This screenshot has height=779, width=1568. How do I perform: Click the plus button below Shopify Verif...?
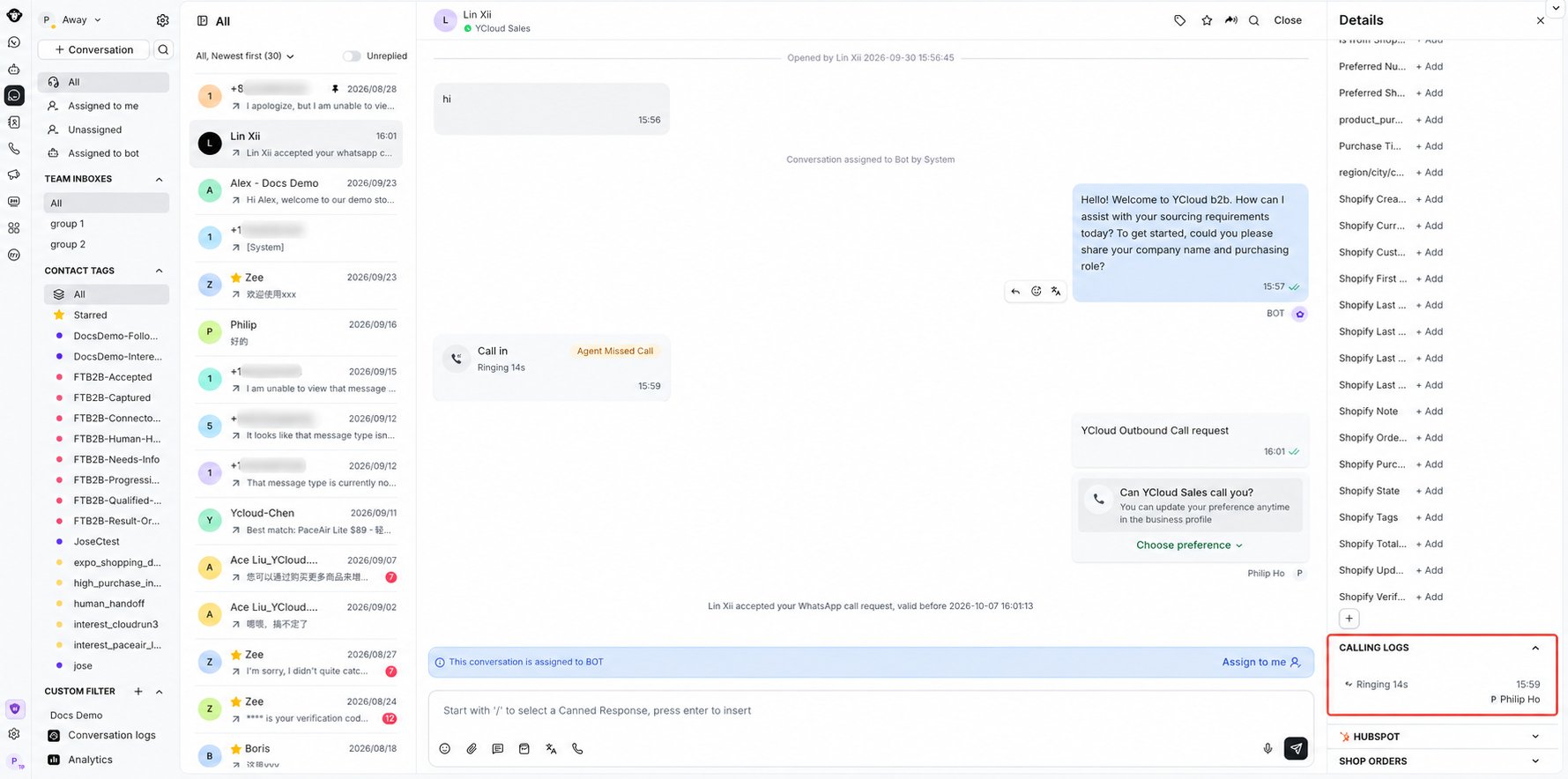point(1349,619)
